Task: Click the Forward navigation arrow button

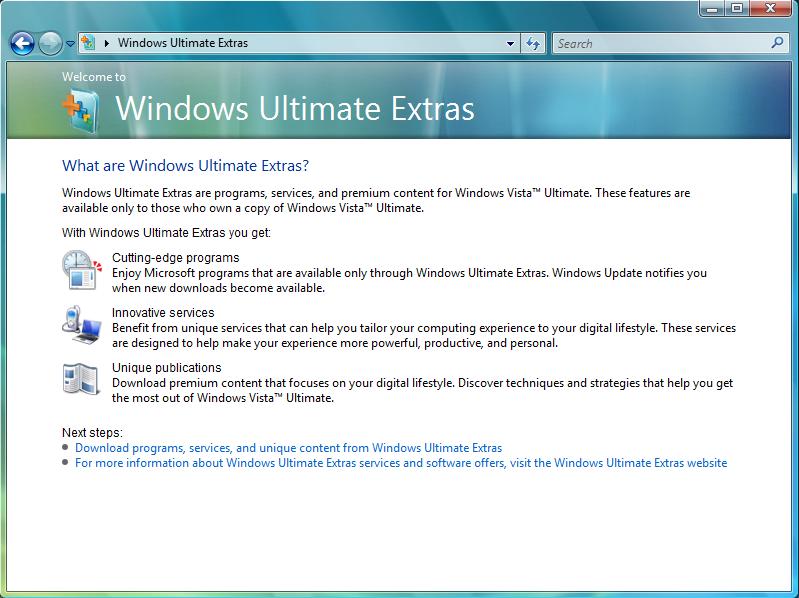Action: tap(50, 43)
